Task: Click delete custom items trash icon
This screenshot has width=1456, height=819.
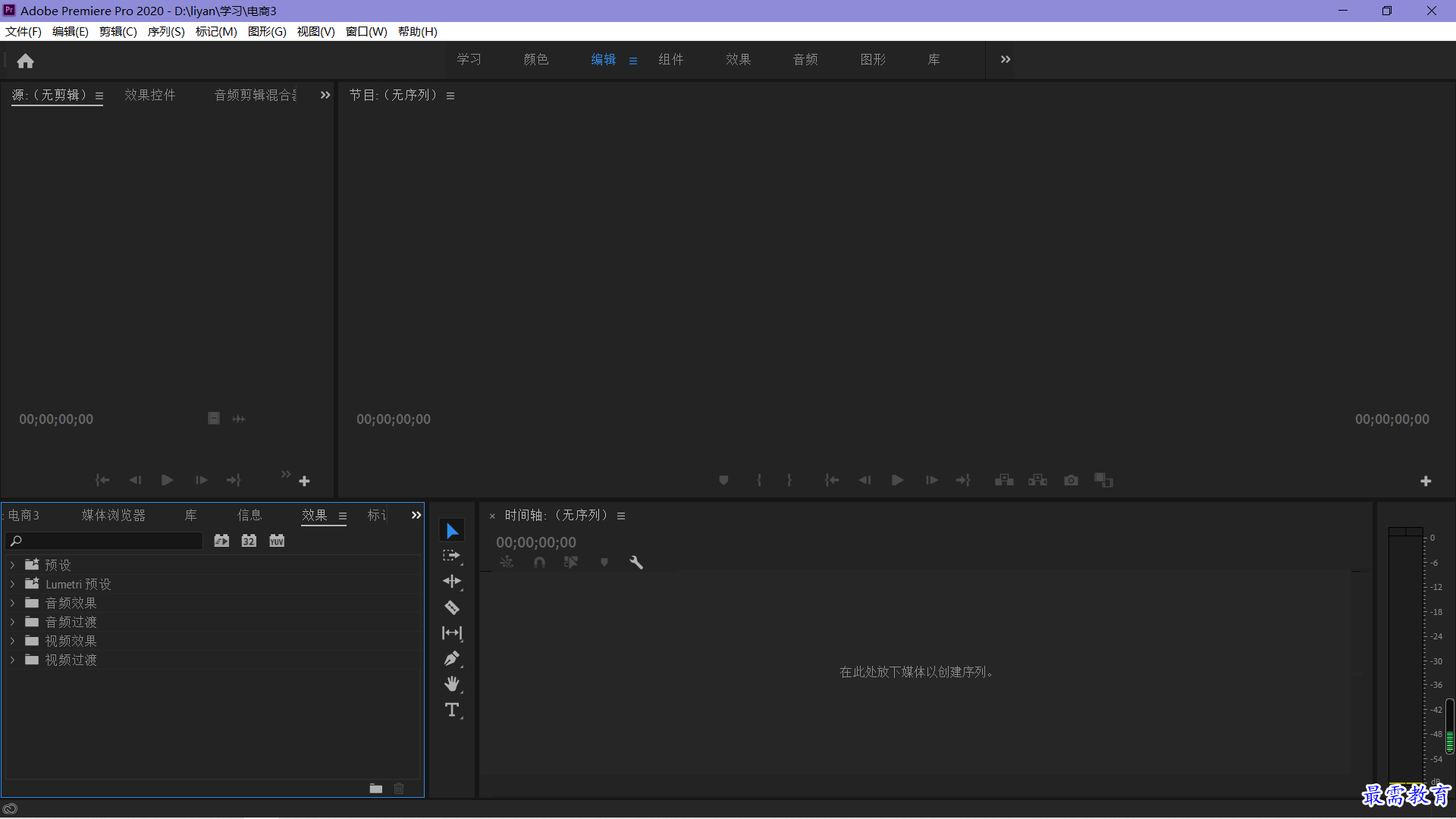Action: click(399, 789)
